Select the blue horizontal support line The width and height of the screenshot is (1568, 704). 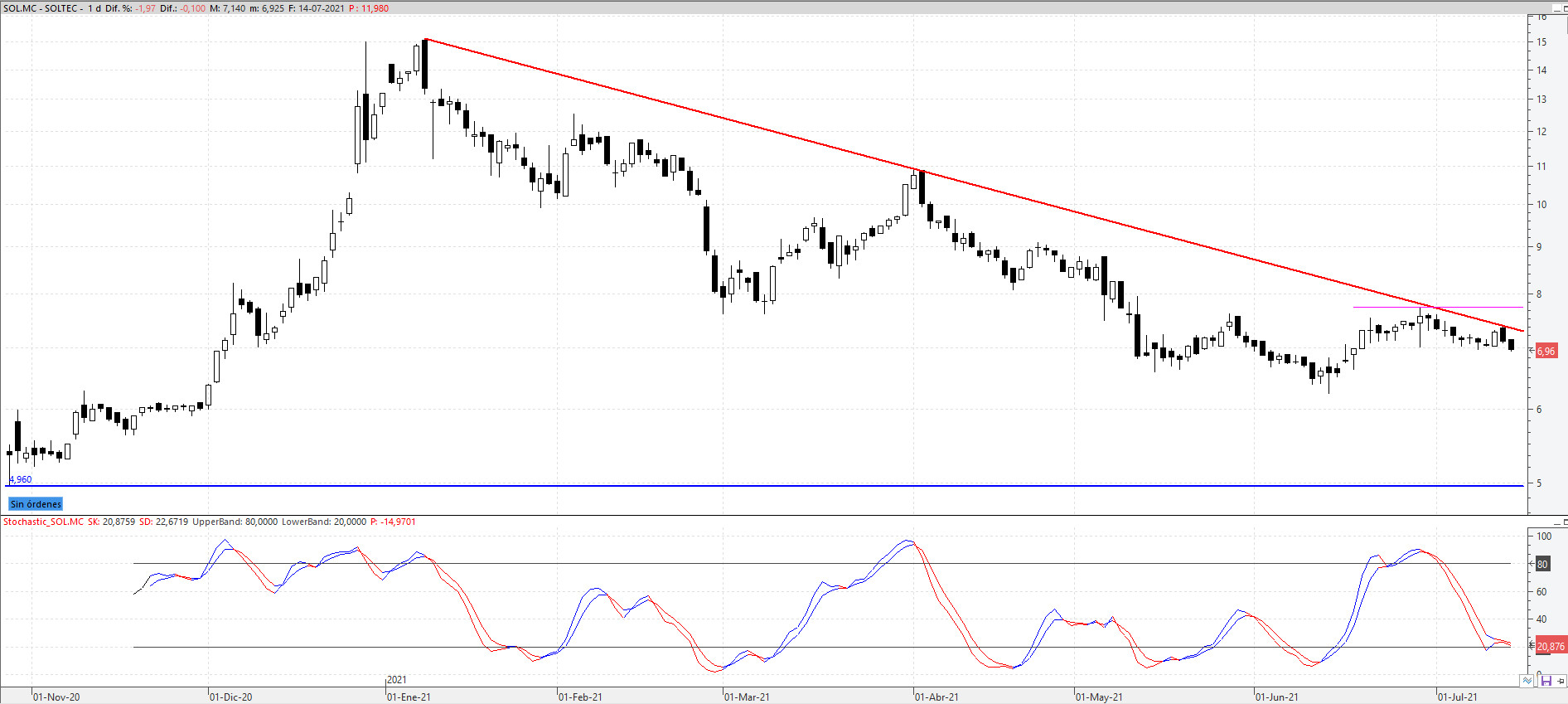pyautogui.click(x=762, y=486)
